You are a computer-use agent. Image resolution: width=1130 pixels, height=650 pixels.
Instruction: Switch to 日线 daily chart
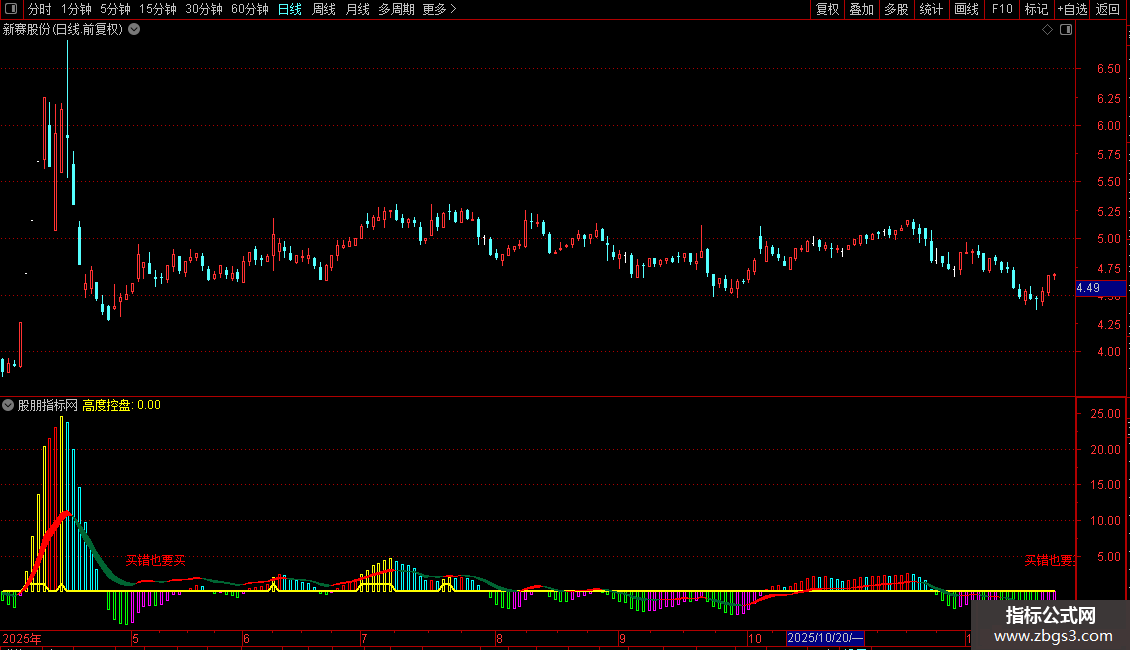pos(290,9)
